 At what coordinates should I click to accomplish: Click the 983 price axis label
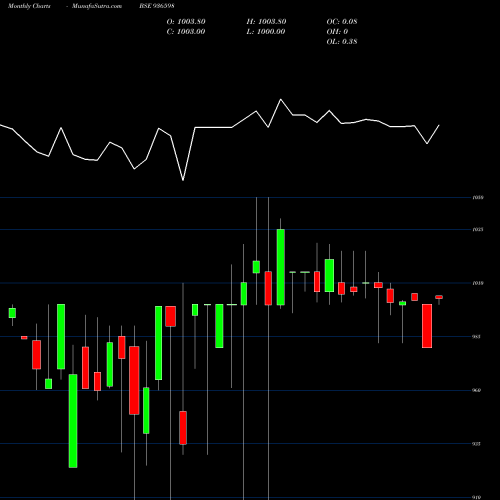coord(476,337)
